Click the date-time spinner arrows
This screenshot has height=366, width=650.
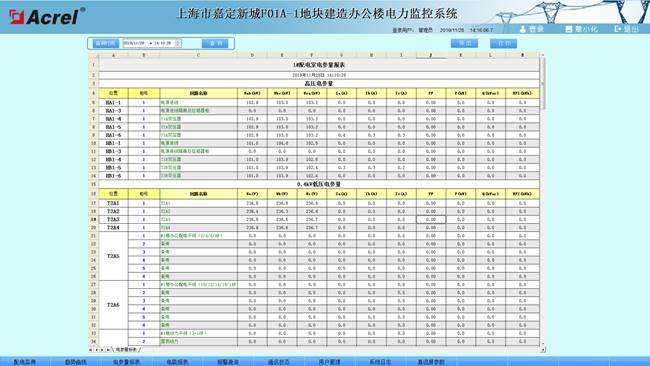pos(178,43)
